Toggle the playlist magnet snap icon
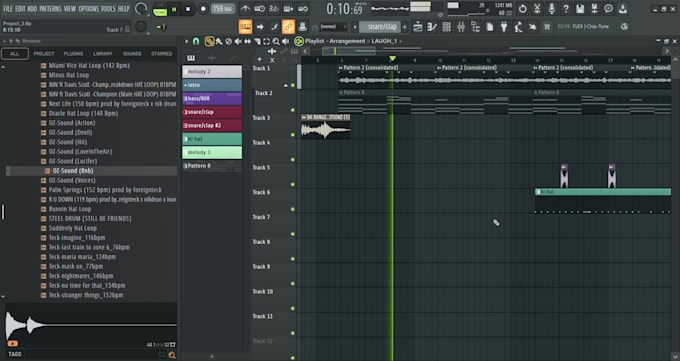This screenshot has height=361, width=680. [x=196, y=41]
